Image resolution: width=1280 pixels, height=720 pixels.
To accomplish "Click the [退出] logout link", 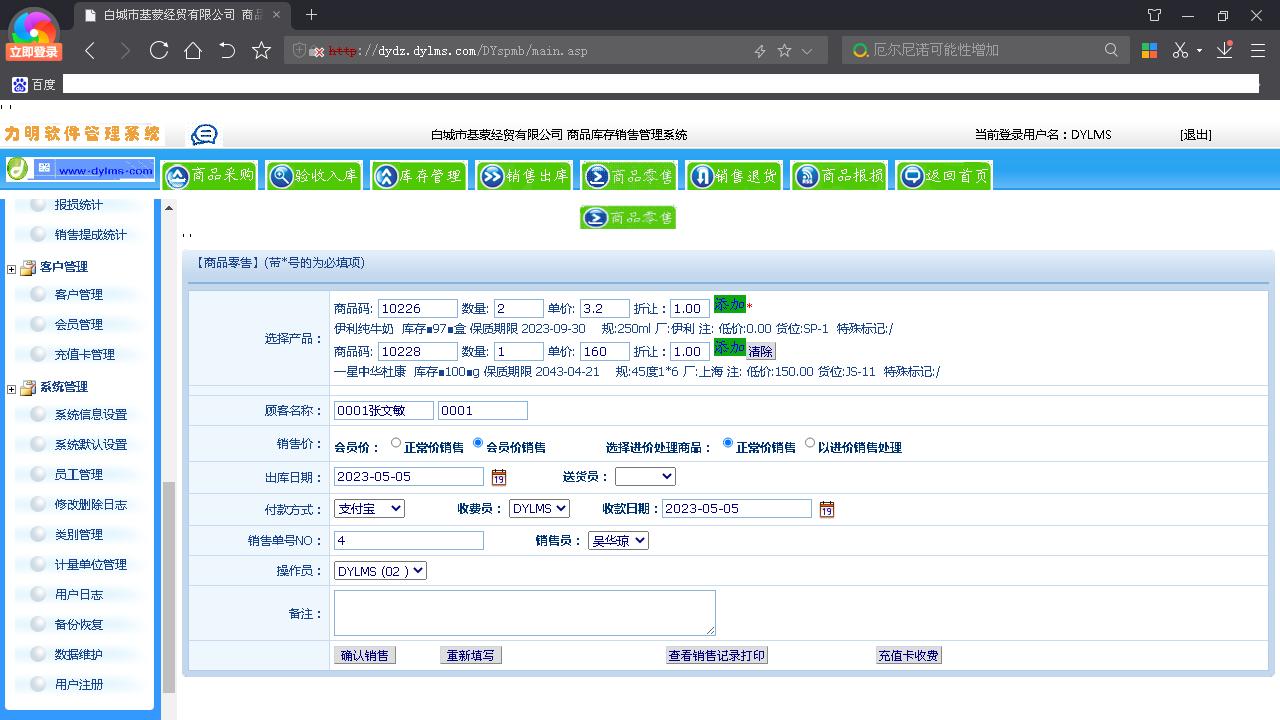I will coord(1196,135).
